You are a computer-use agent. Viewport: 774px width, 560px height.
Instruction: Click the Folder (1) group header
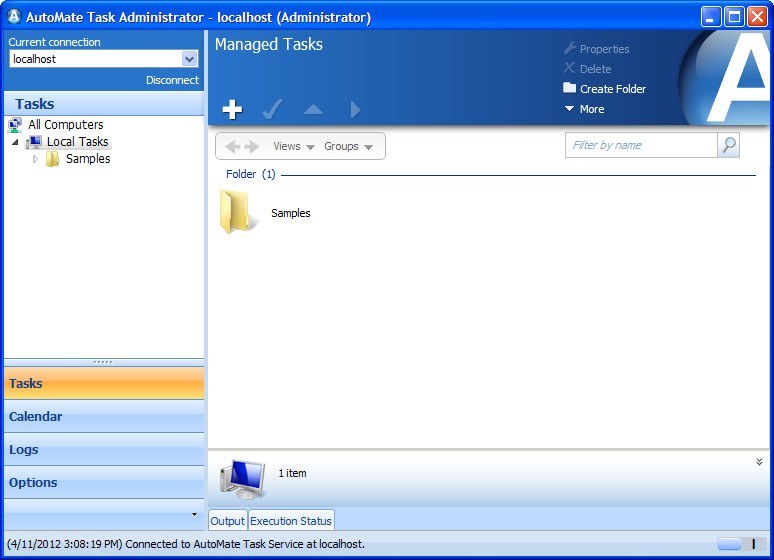(251, 174)
